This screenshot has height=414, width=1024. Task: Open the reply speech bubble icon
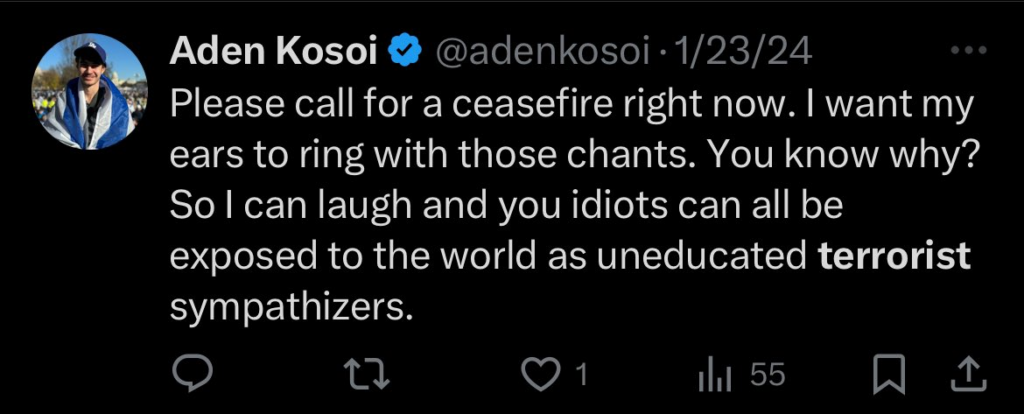pyautogui.click(x=189, y=375)
